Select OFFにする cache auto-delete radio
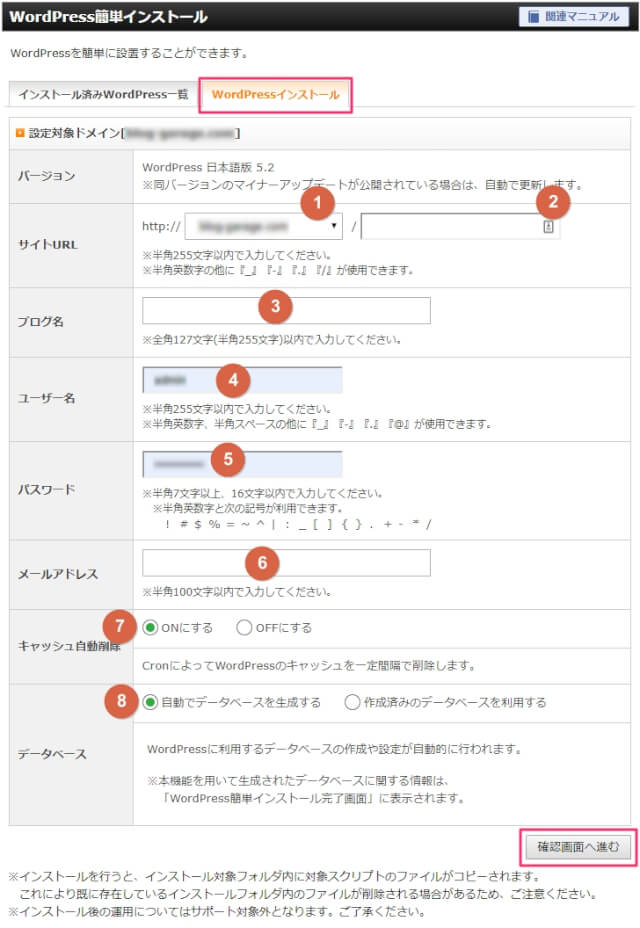This screenshot has height=928, width=640. pos(244,627)
